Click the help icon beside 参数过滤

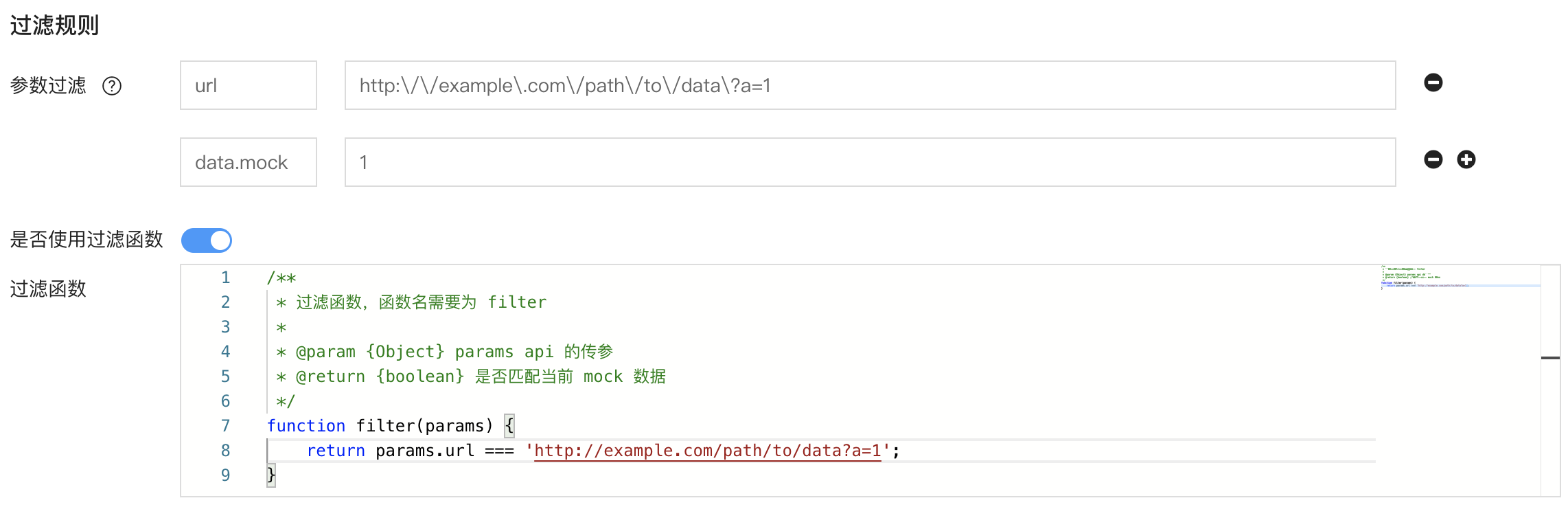[112, 86]
